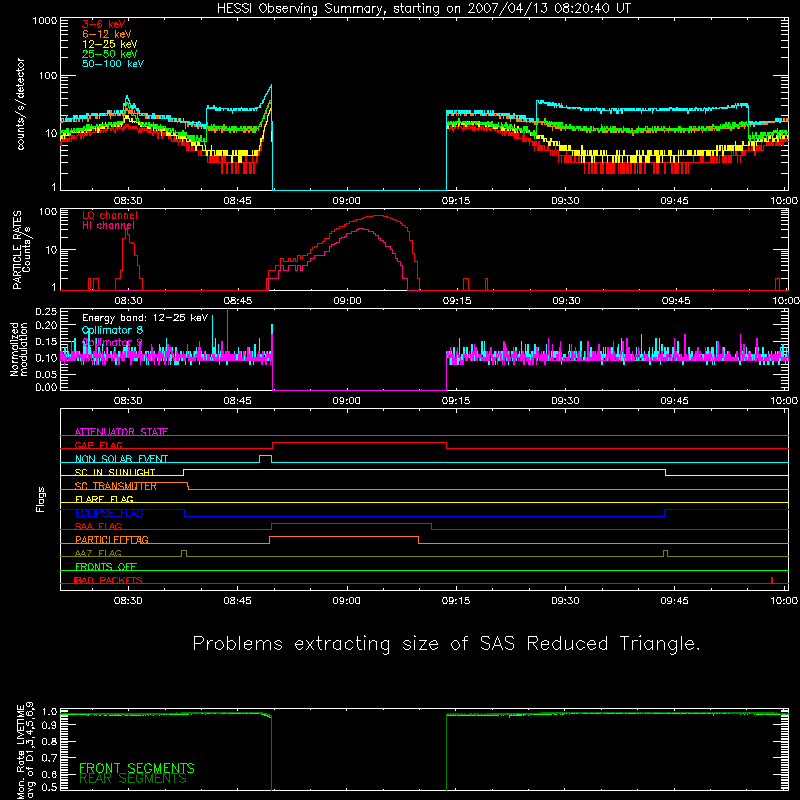
Task: Select the green 25-50 keV legend label
Action: (109, 54)
